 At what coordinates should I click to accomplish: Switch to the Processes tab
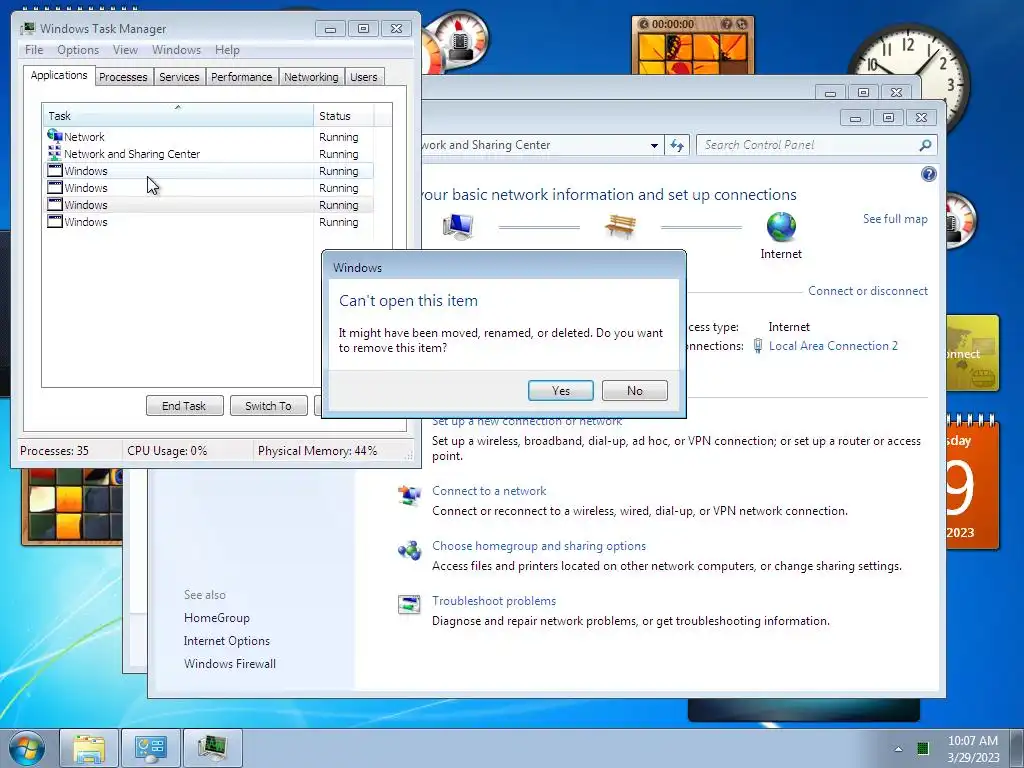pos(123,77)
